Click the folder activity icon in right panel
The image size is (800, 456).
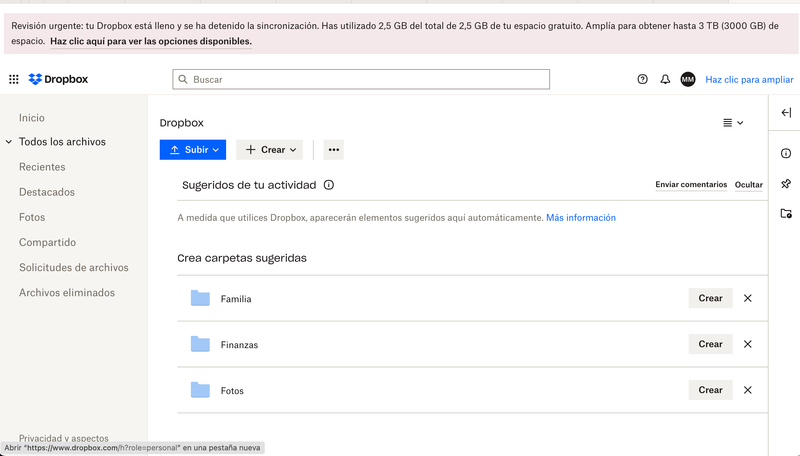(x=786, y=214)
